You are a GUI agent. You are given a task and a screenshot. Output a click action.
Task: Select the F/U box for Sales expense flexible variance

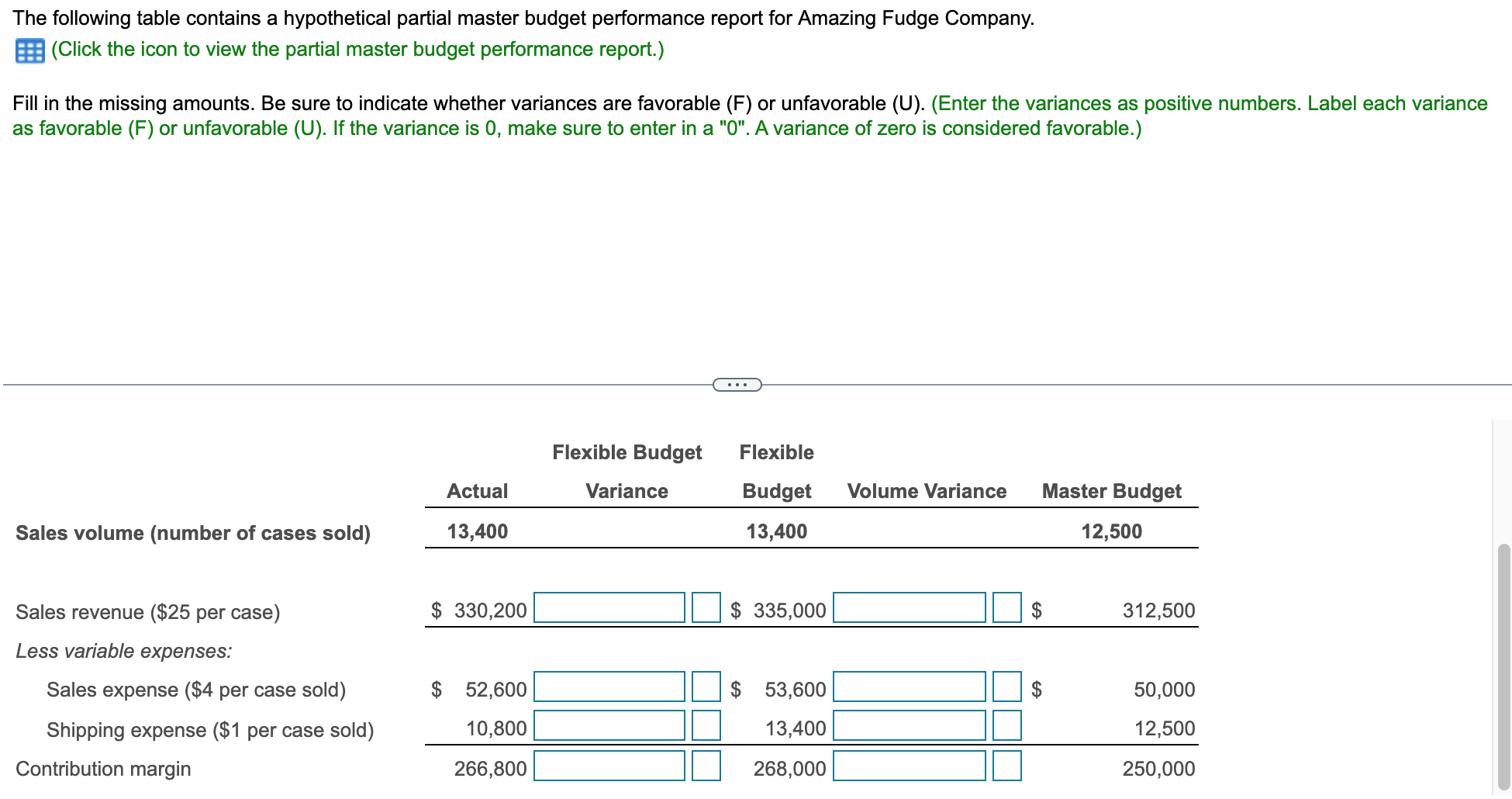click(x=705, y=688)
